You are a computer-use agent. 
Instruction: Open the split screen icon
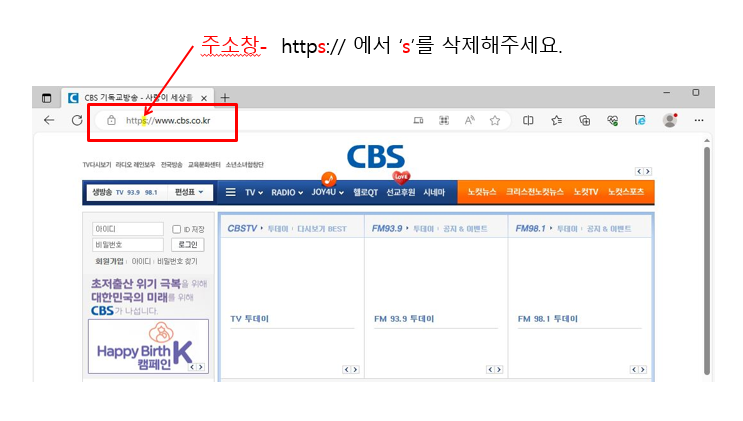pyautogui.click(x=528, y=120)
